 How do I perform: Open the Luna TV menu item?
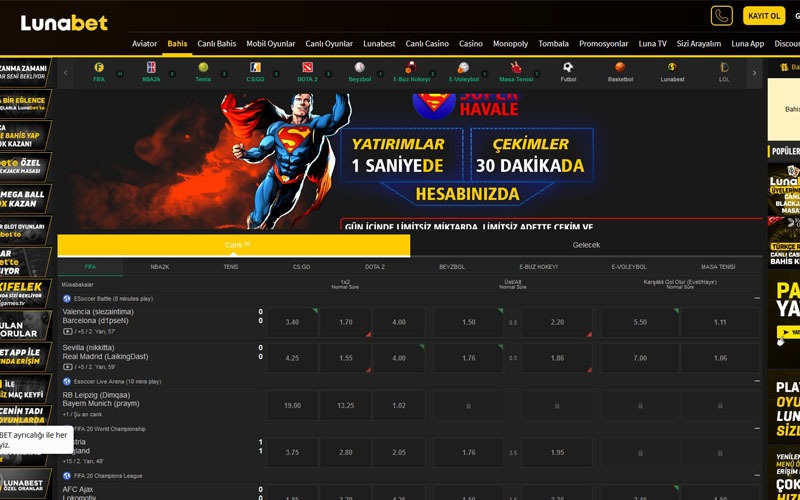click(653, 44)
